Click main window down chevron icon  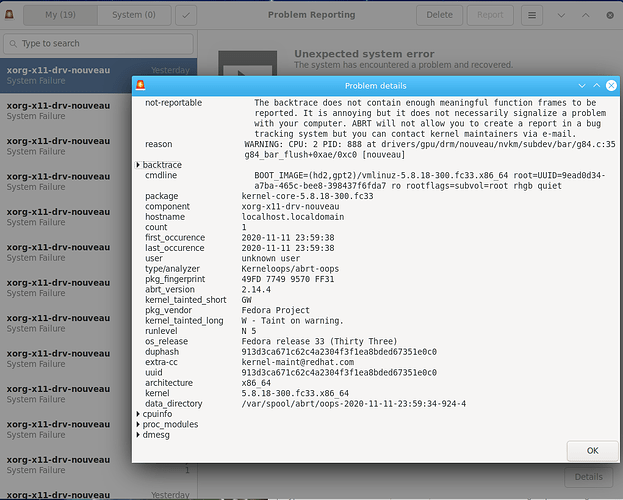point(561,16)
